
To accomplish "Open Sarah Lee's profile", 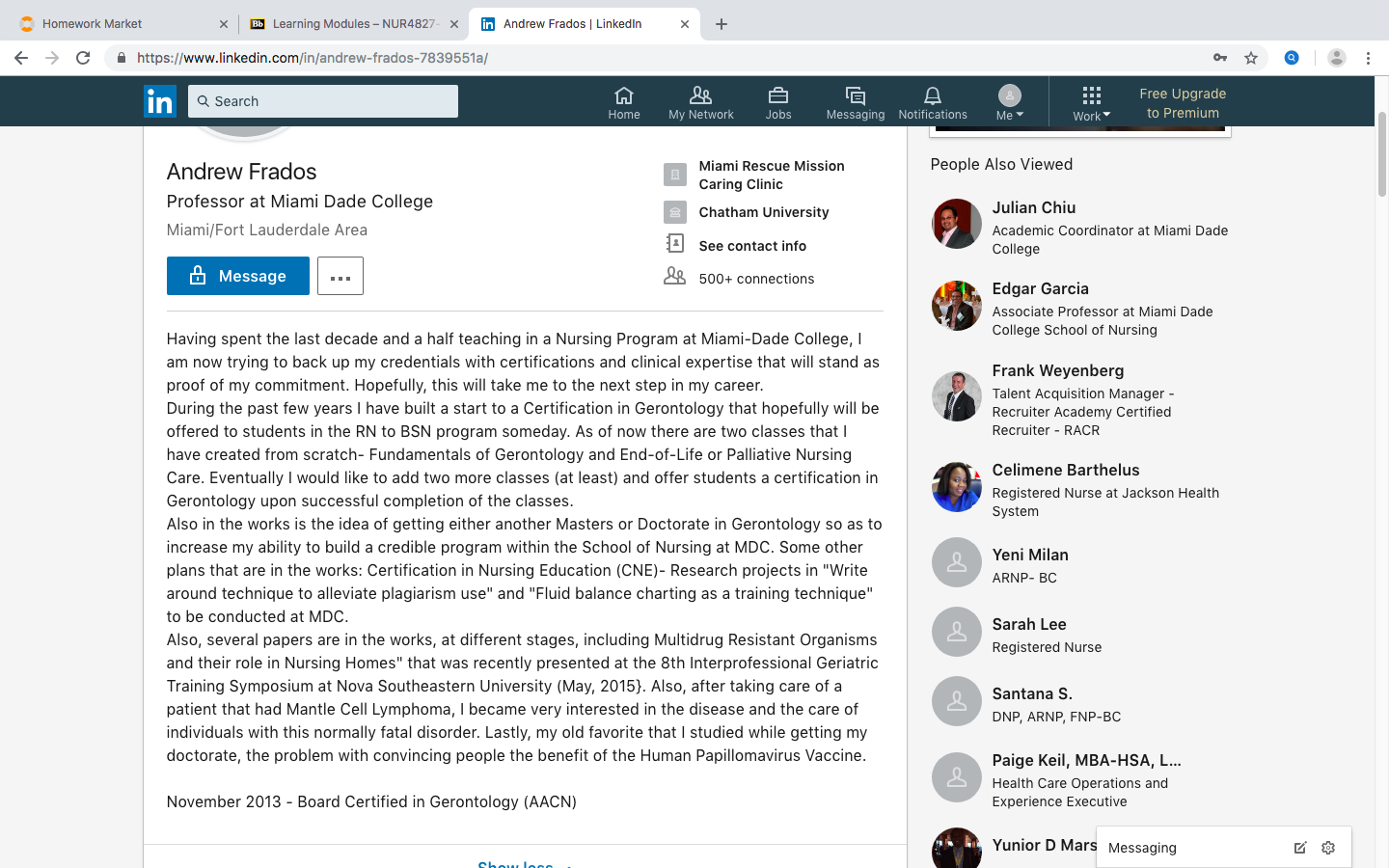I will 1029,624.
